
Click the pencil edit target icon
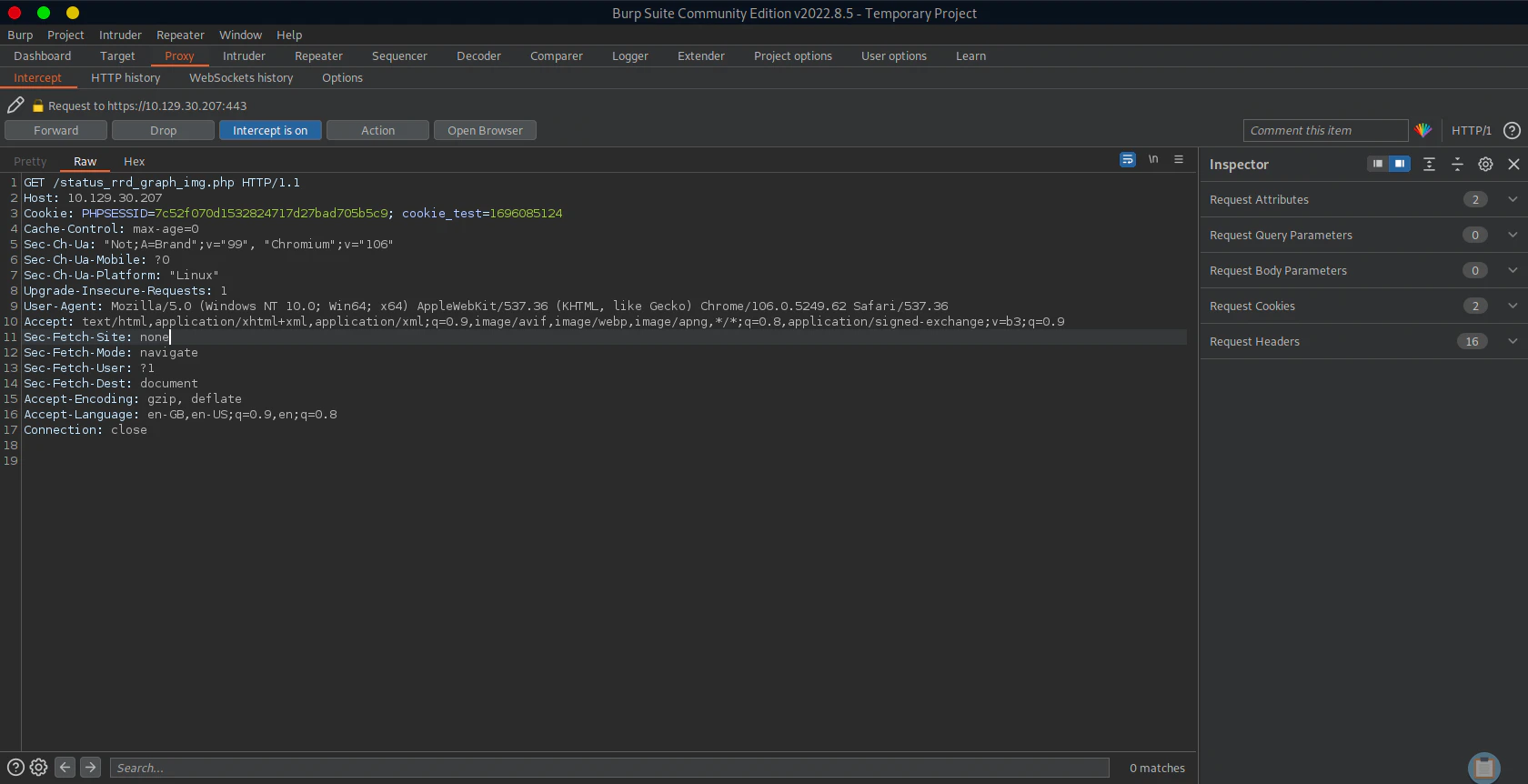pyautogui.click(x=15, y=105)
